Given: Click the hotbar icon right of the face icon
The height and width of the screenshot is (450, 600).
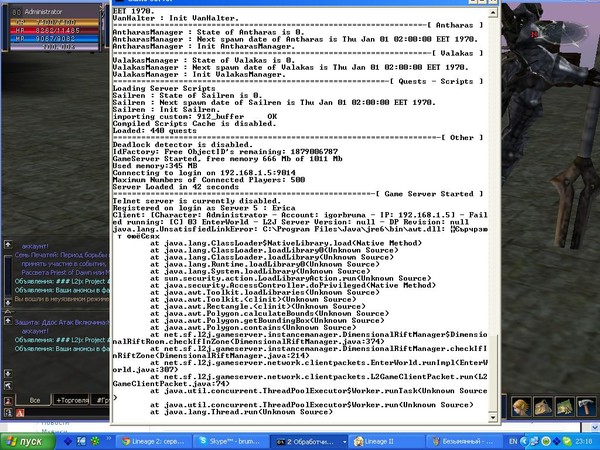Looking at the screenshot, I should [543, 407].
